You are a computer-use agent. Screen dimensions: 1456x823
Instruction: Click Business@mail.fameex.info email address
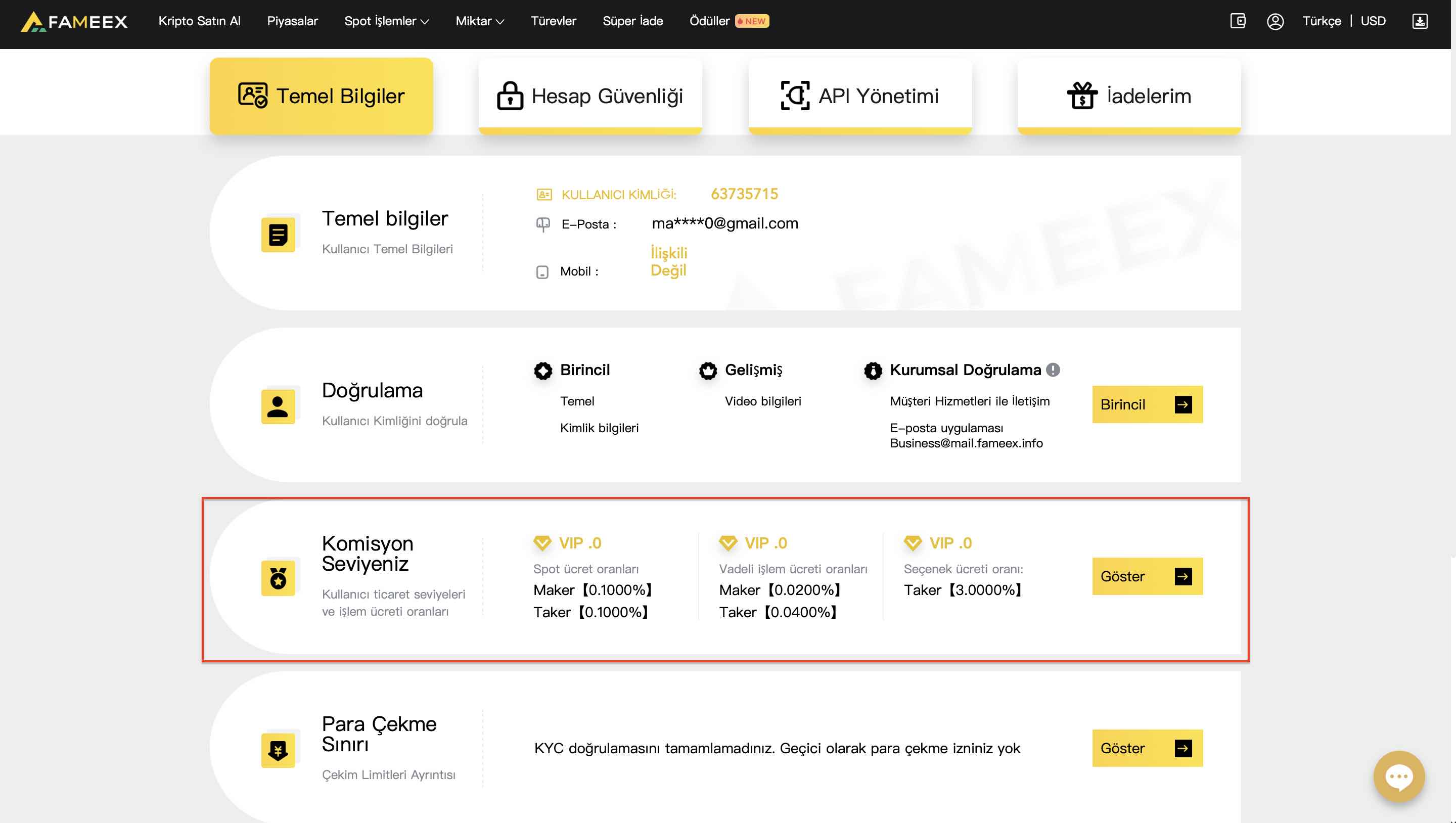966,443
